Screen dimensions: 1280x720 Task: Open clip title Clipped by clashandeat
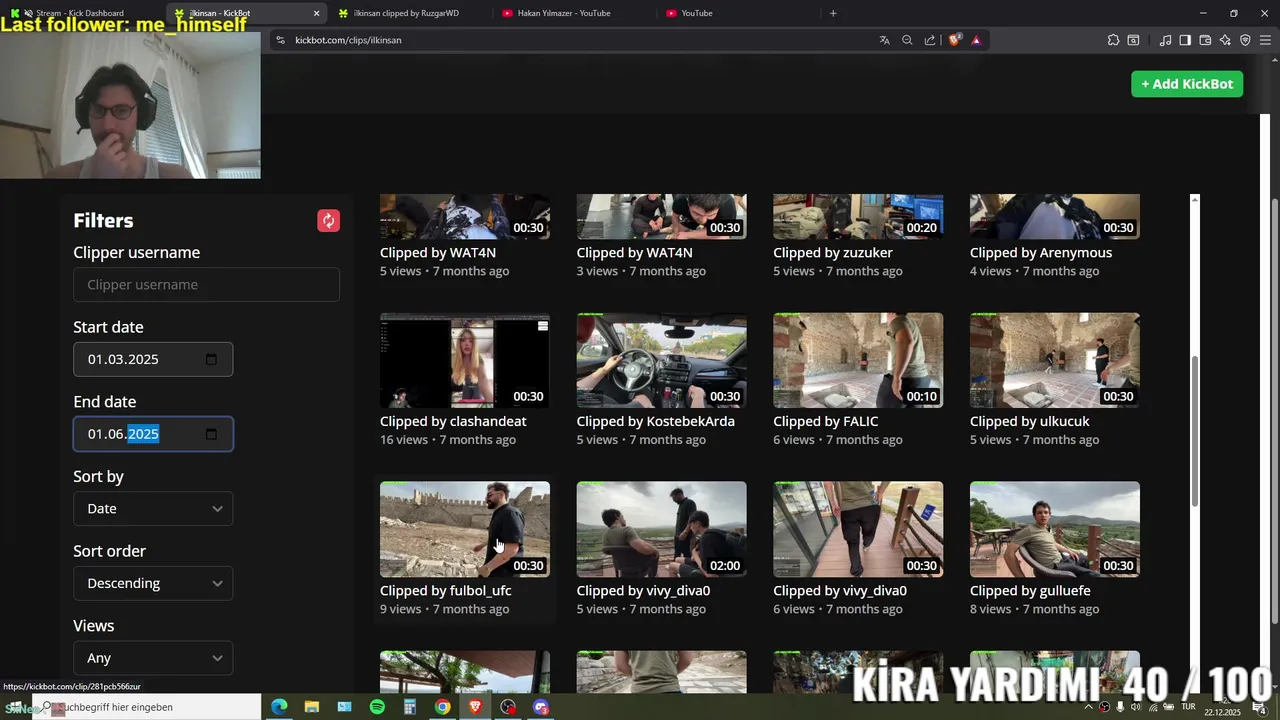tap(453, 421)
